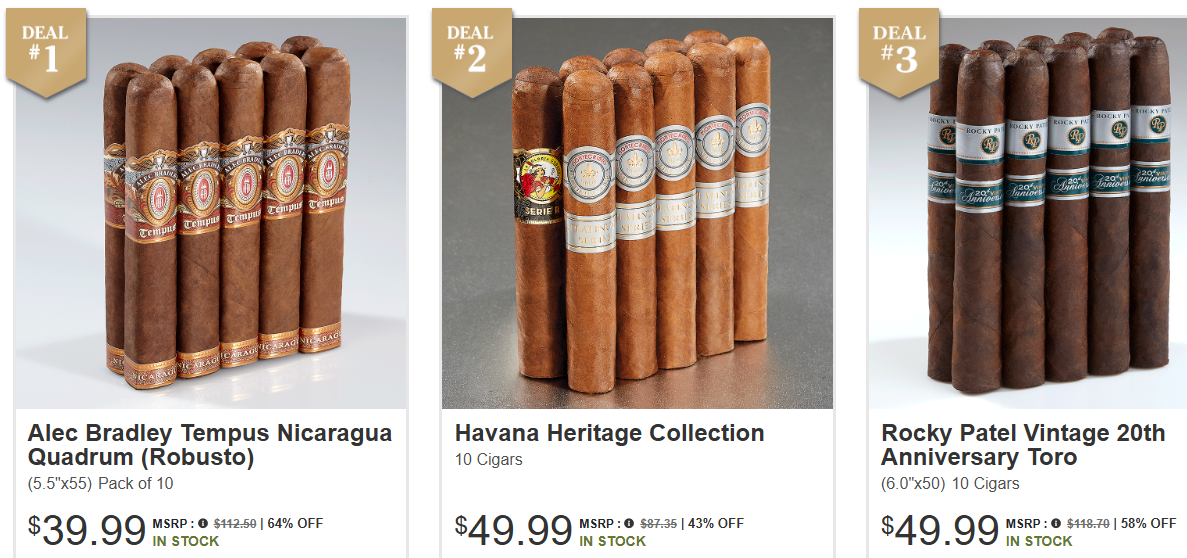Click the Deal #1 gold badge

(45, 52)
